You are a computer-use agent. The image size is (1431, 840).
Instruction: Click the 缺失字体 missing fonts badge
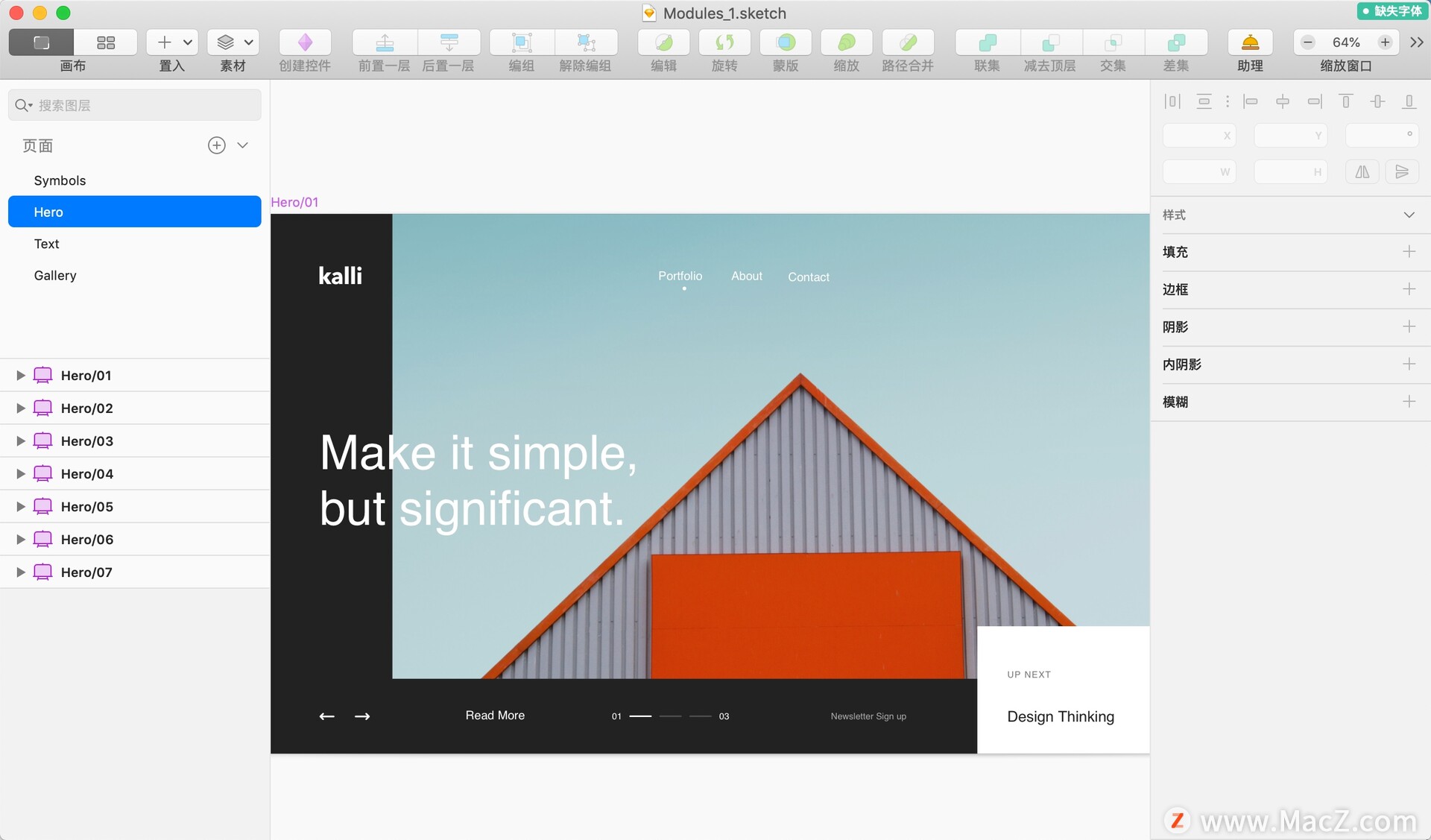pyautogui.click(x=1391, y=11)
